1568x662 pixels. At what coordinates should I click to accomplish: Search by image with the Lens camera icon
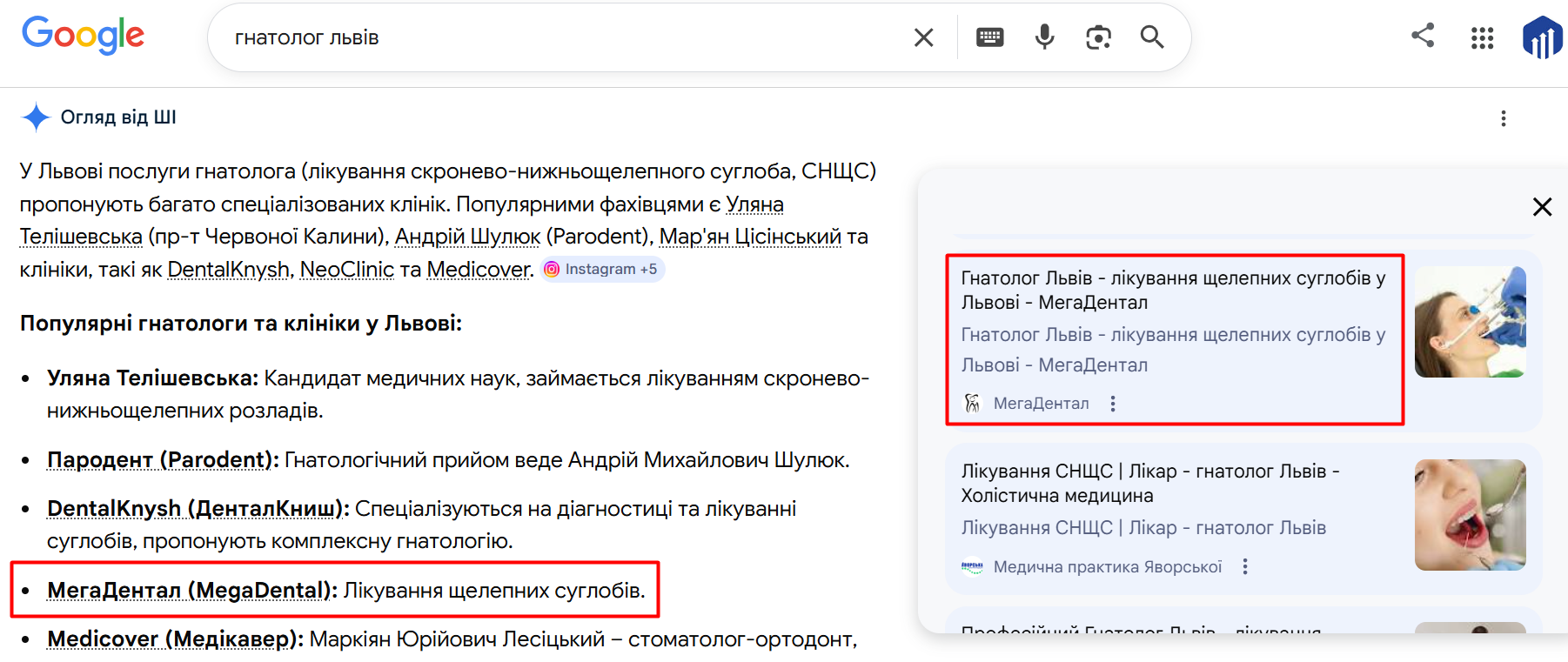click(x=1098, y=37)
